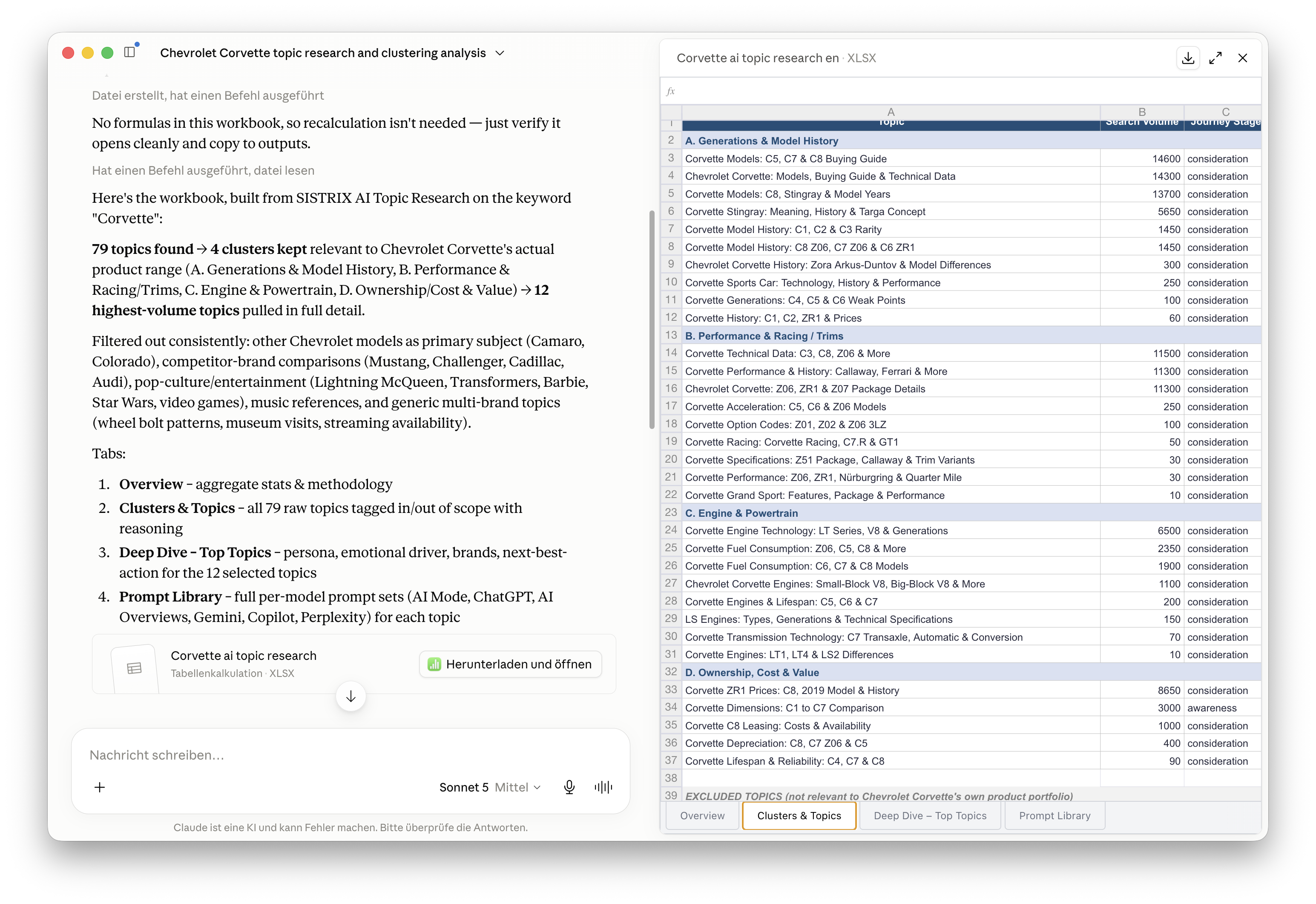Viewport: 1316px width, 904px height.
Task: Click 'B. Performance & Racing / Trims' cell
Action: click(x=891, y=336)
